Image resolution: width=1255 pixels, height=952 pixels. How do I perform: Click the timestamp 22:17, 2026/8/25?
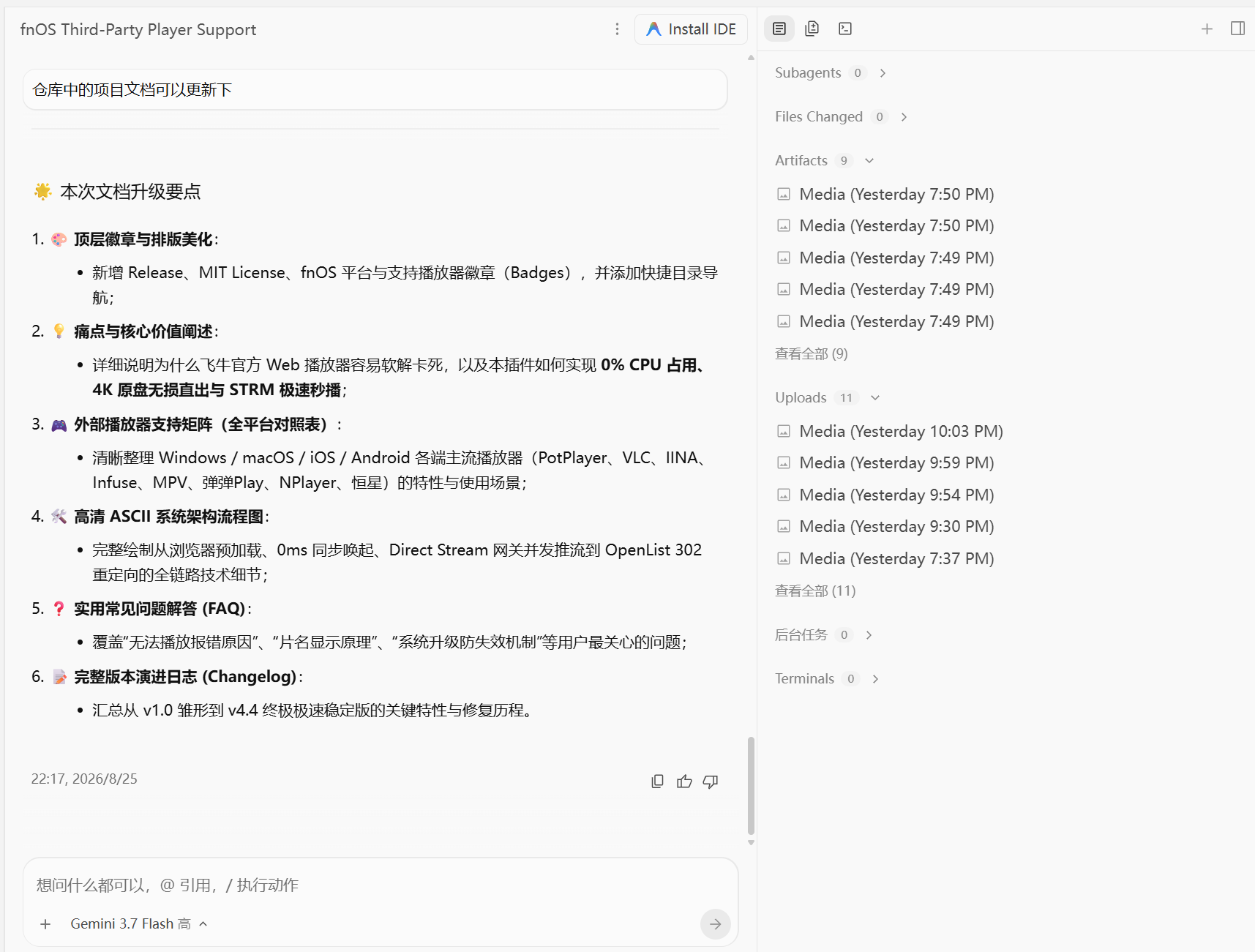click(84, 779)
